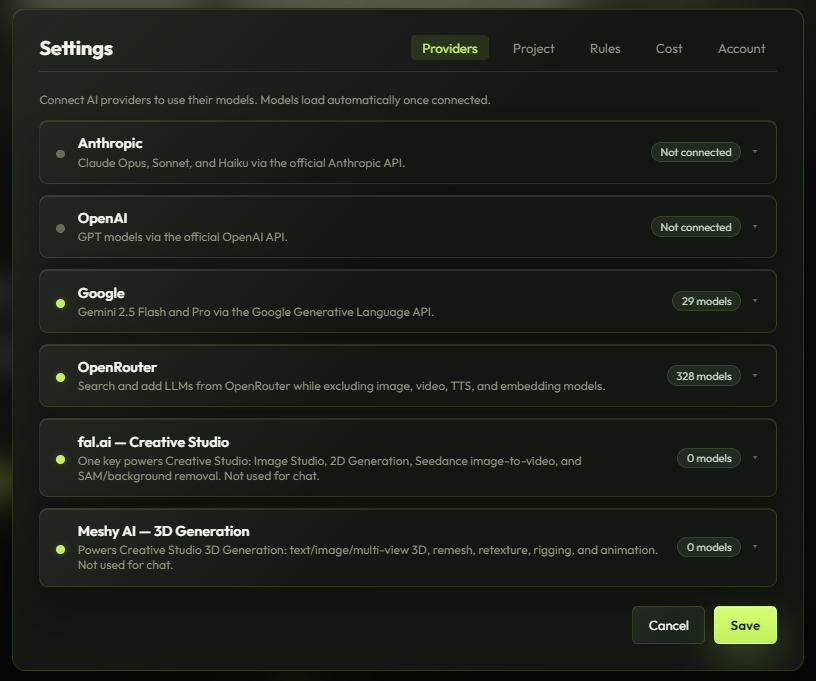The height and width of the screenshot is (681, 816).
Task: Click the OpenAI gray status dot
Action: click(60, 228)
